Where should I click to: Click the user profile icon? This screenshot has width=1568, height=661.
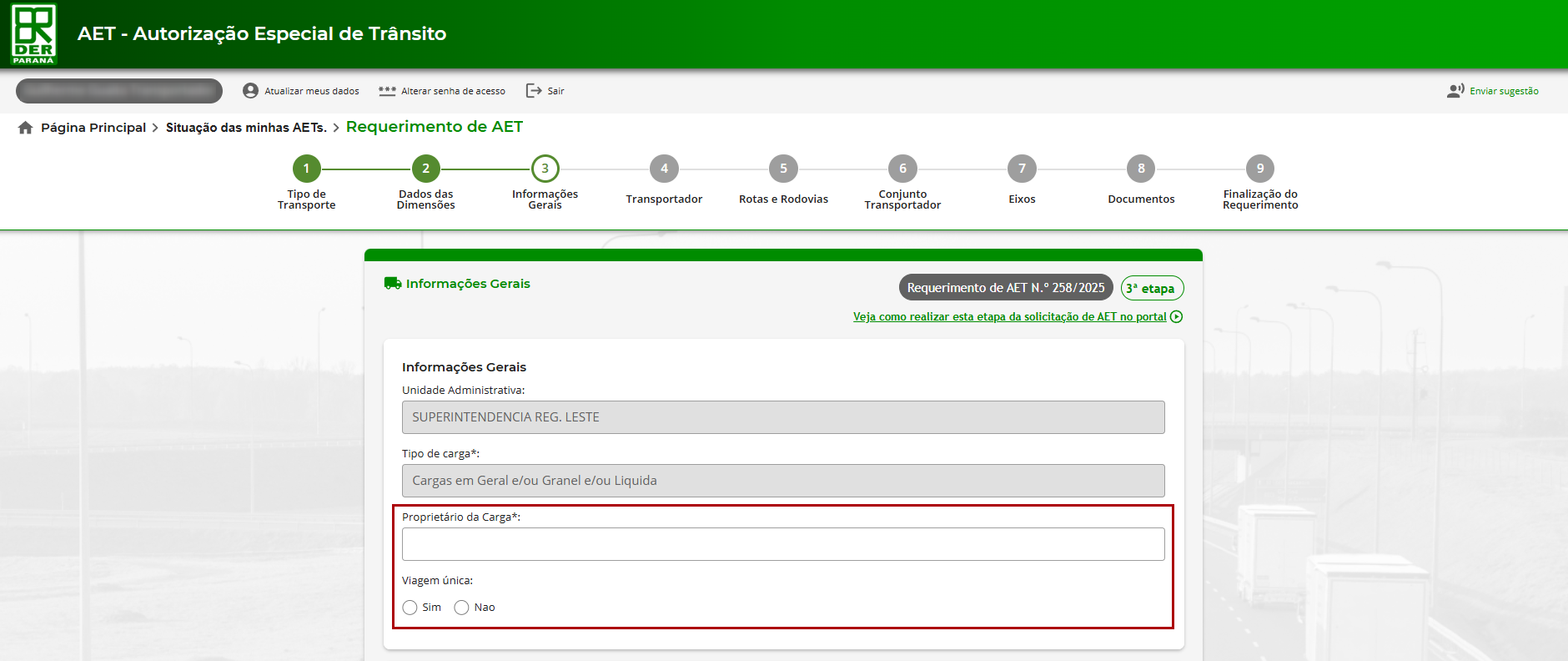pyautogui.click(x=250, y=91)
